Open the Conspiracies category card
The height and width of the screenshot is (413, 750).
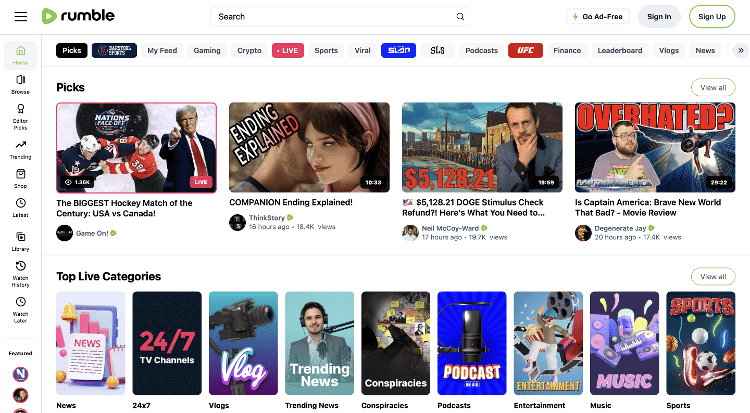point(396,343)
